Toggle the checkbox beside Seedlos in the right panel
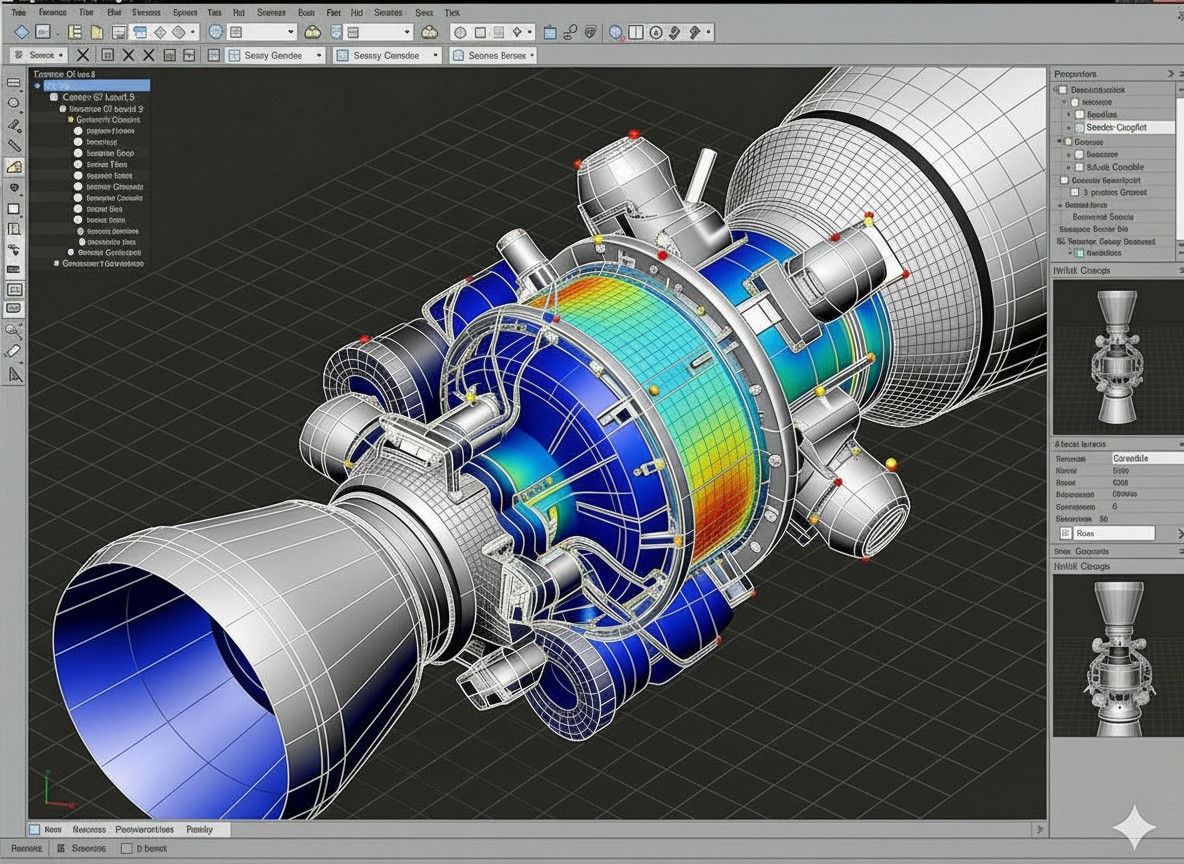 [x=1080, y=115]
